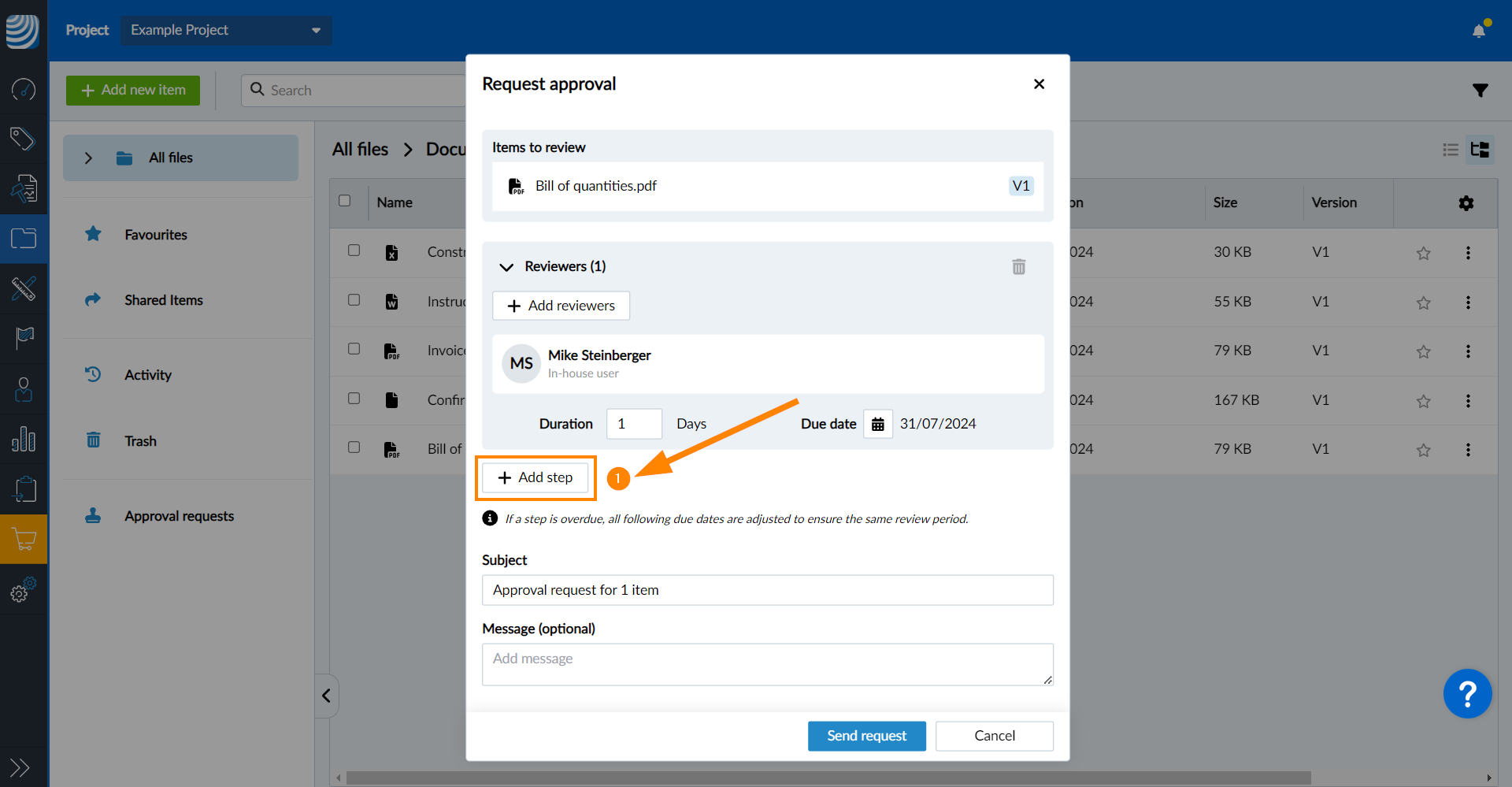Check the box for the Invoice row

(x=354, y=349)
